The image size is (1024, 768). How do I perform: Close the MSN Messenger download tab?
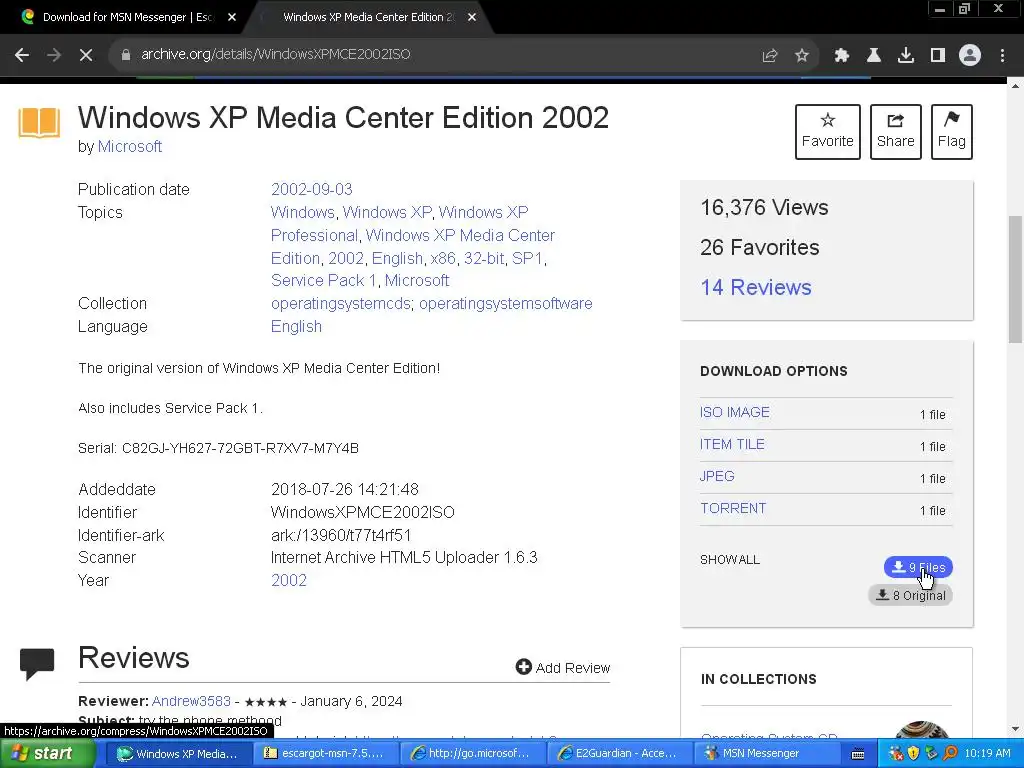232,18
